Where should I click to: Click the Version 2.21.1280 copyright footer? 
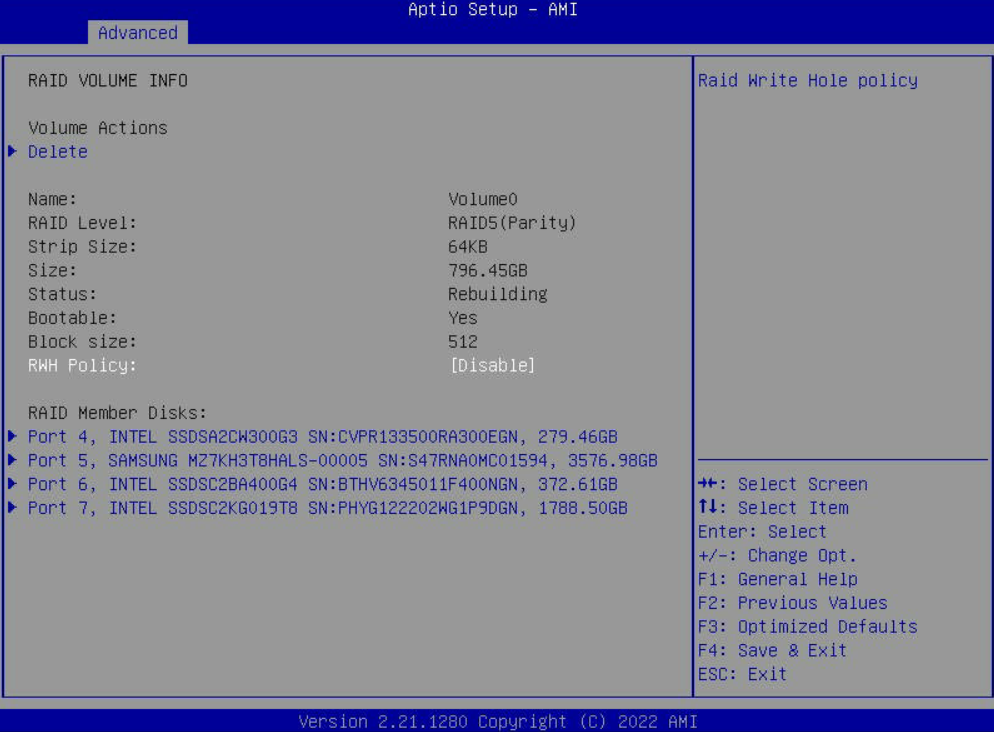[498, 722]
